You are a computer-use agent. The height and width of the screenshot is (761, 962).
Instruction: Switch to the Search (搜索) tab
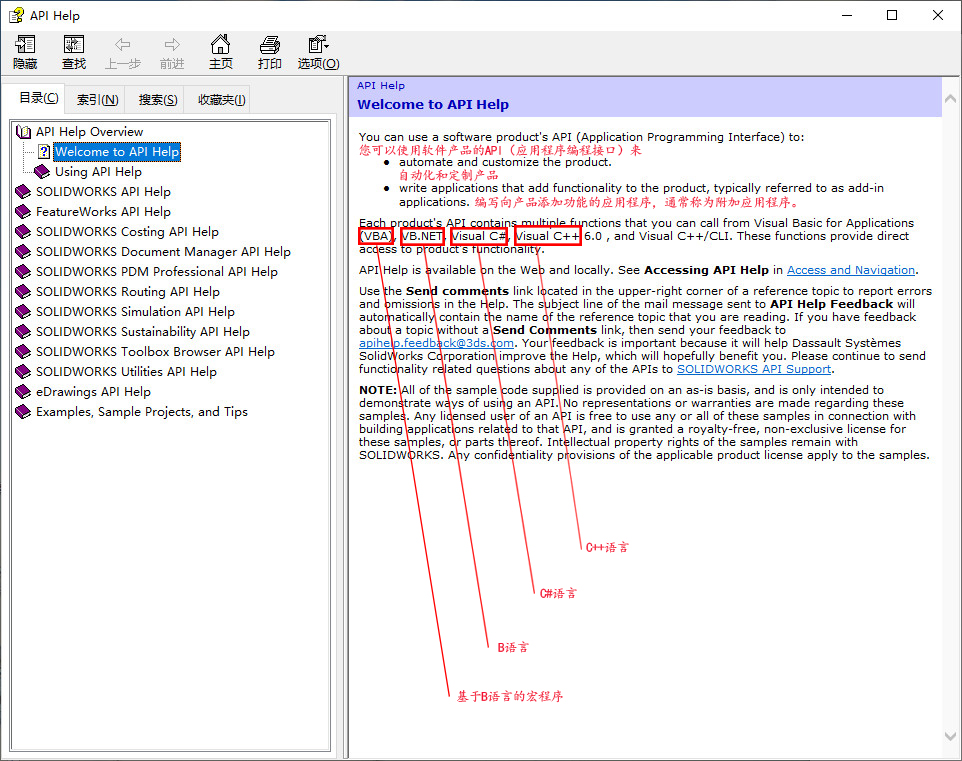click(158, 99)
